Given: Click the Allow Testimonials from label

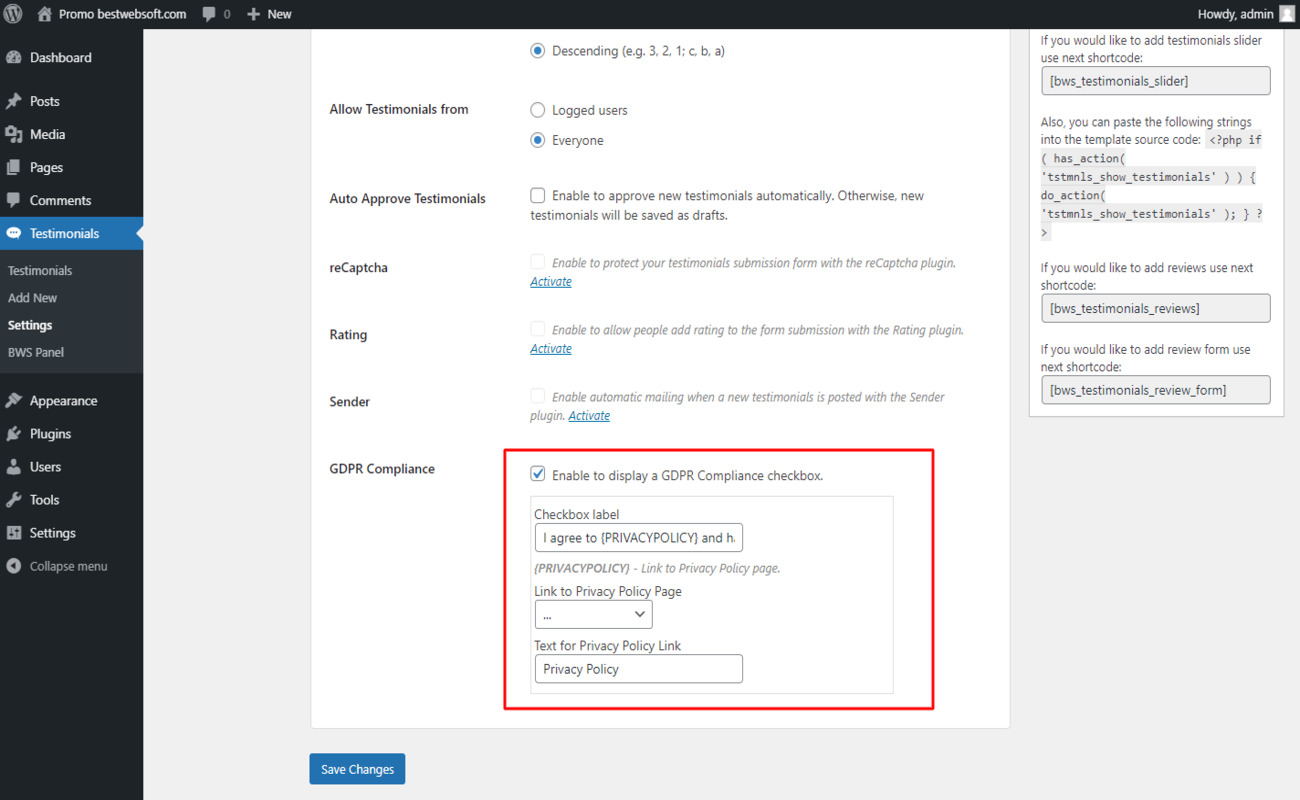Looking at the screenshot, I should [399, 109].
